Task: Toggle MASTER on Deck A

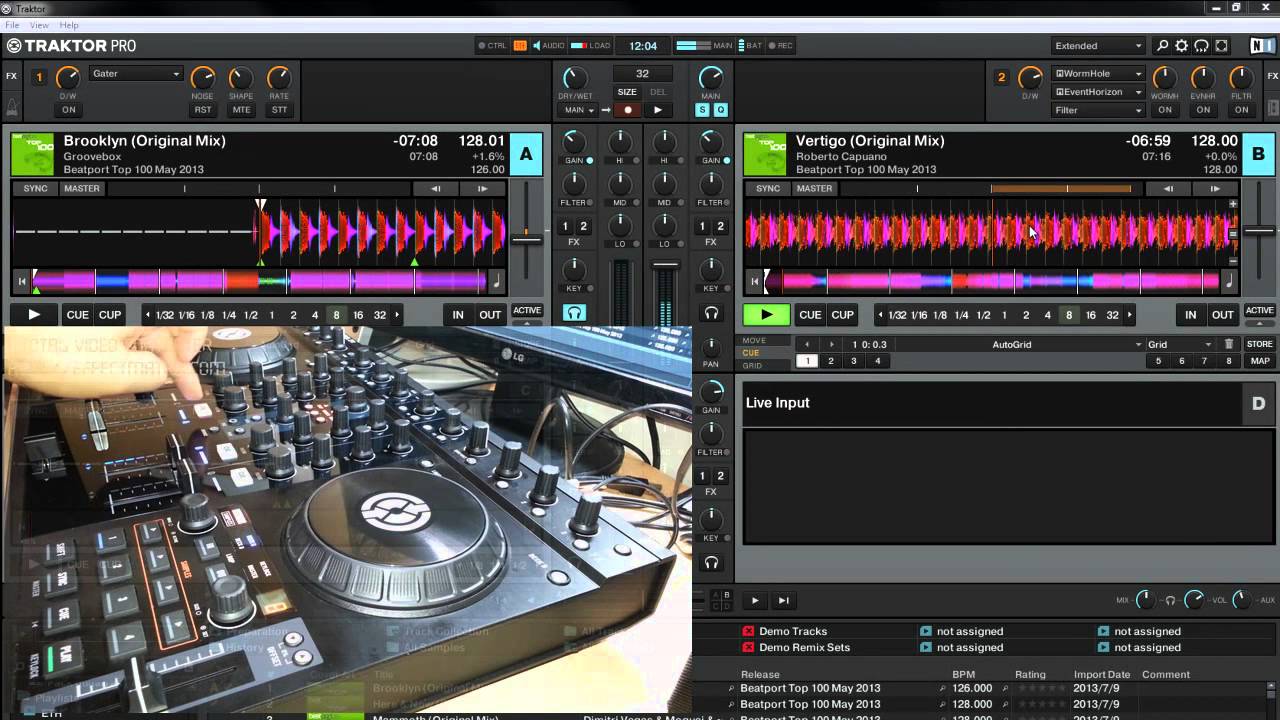Action: pyautogui.click(x=82, y=188)
